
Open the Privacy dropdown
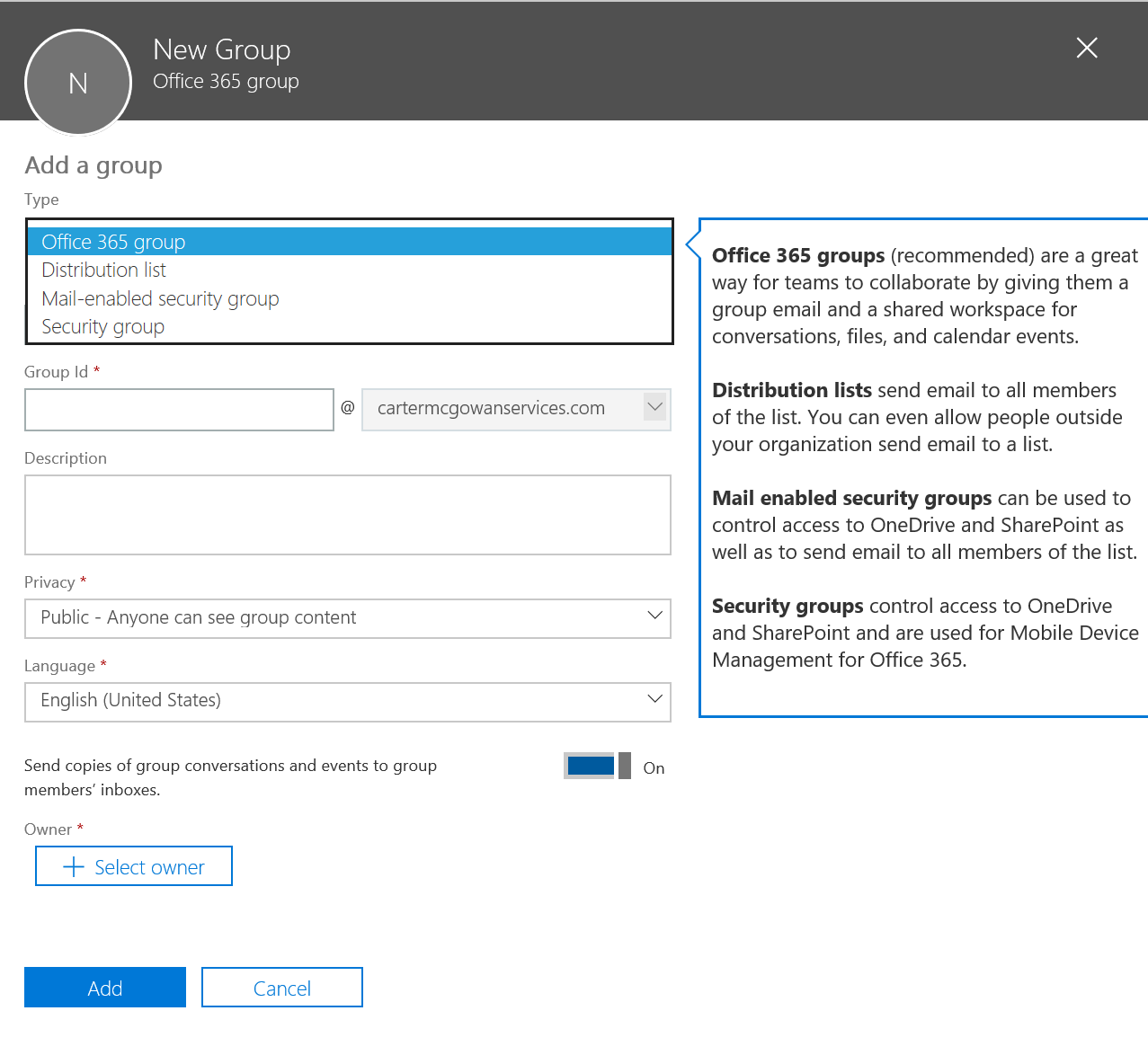[348, 618]
